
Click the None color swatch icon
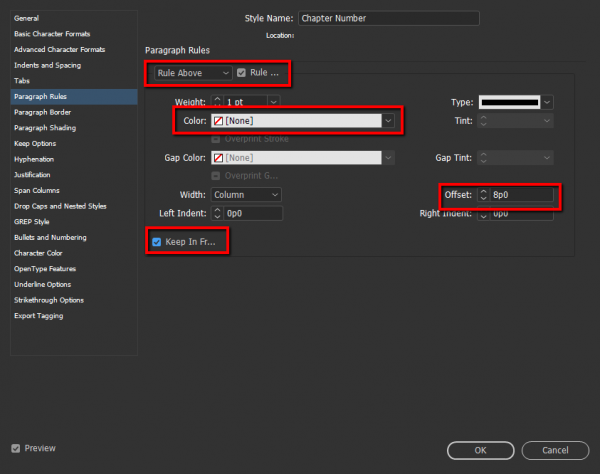point(218,121)
